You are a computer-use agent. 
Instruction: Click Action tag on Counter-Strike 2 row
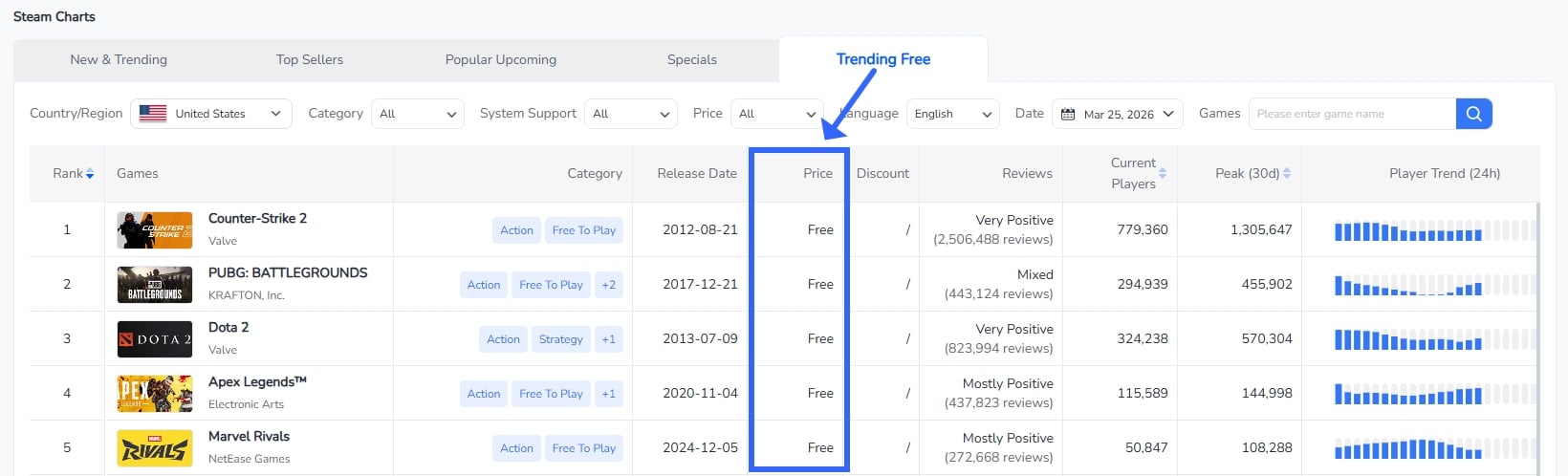516,229
